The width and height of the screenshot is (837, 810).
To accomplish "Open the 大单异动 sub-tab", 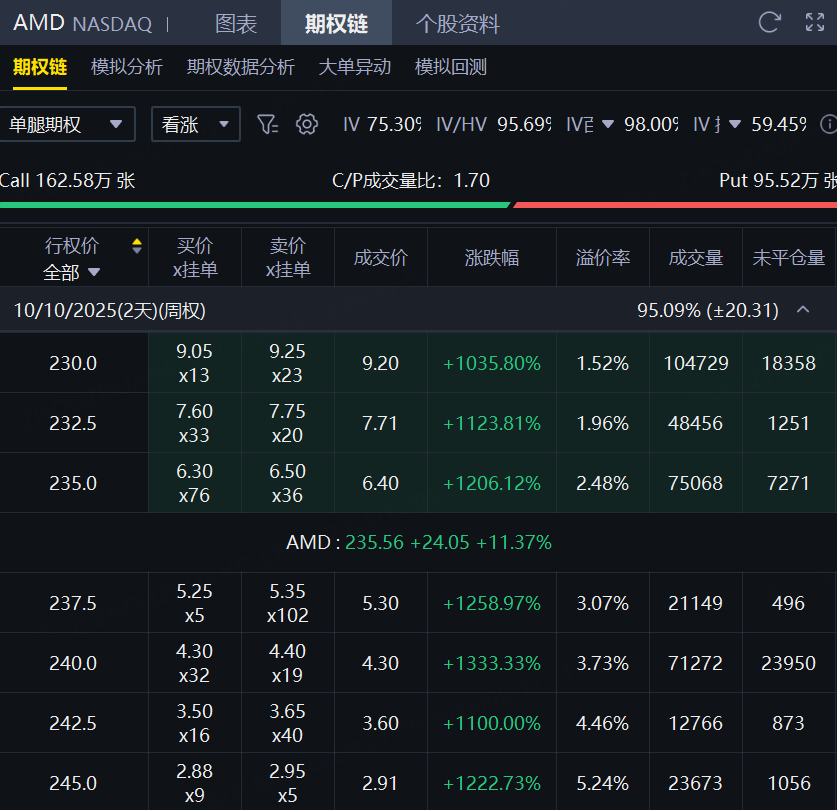I will (354, 67).
